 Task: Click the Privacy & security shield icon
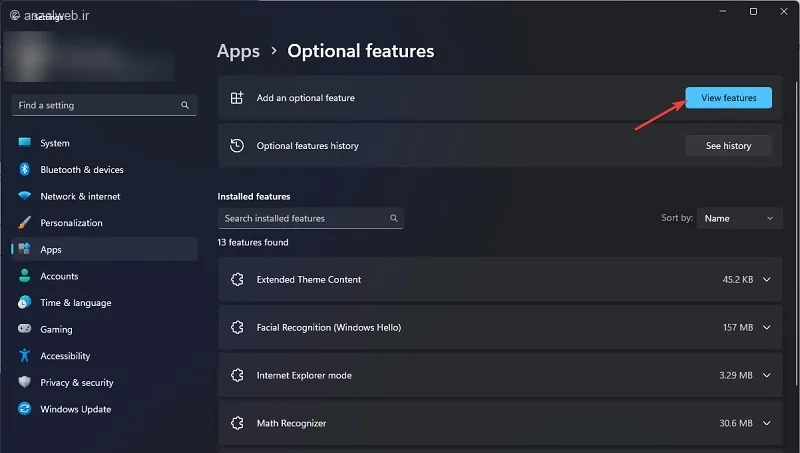click(x=24, y=382)
